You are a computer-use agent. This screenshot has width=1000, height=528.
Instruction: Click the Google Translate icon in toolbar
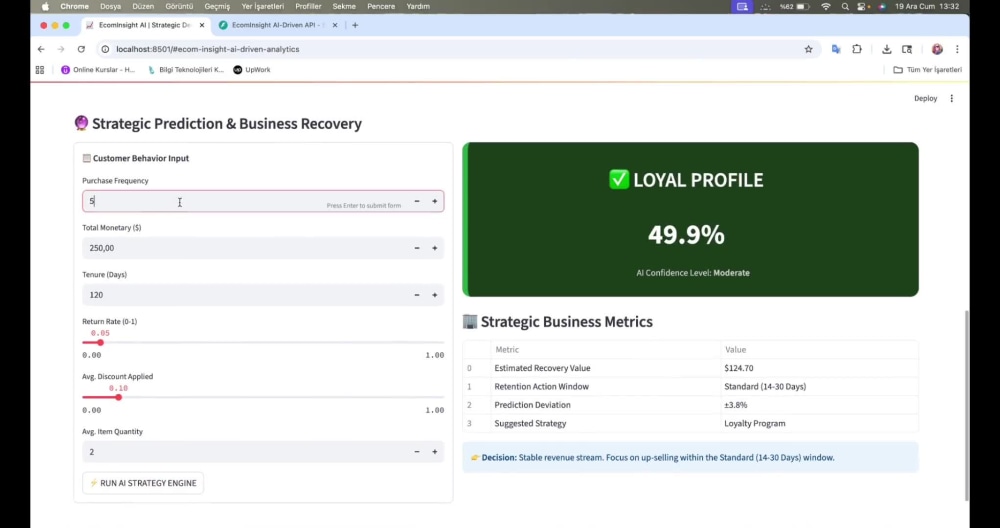pyautogui.click(x=836, y=49)
